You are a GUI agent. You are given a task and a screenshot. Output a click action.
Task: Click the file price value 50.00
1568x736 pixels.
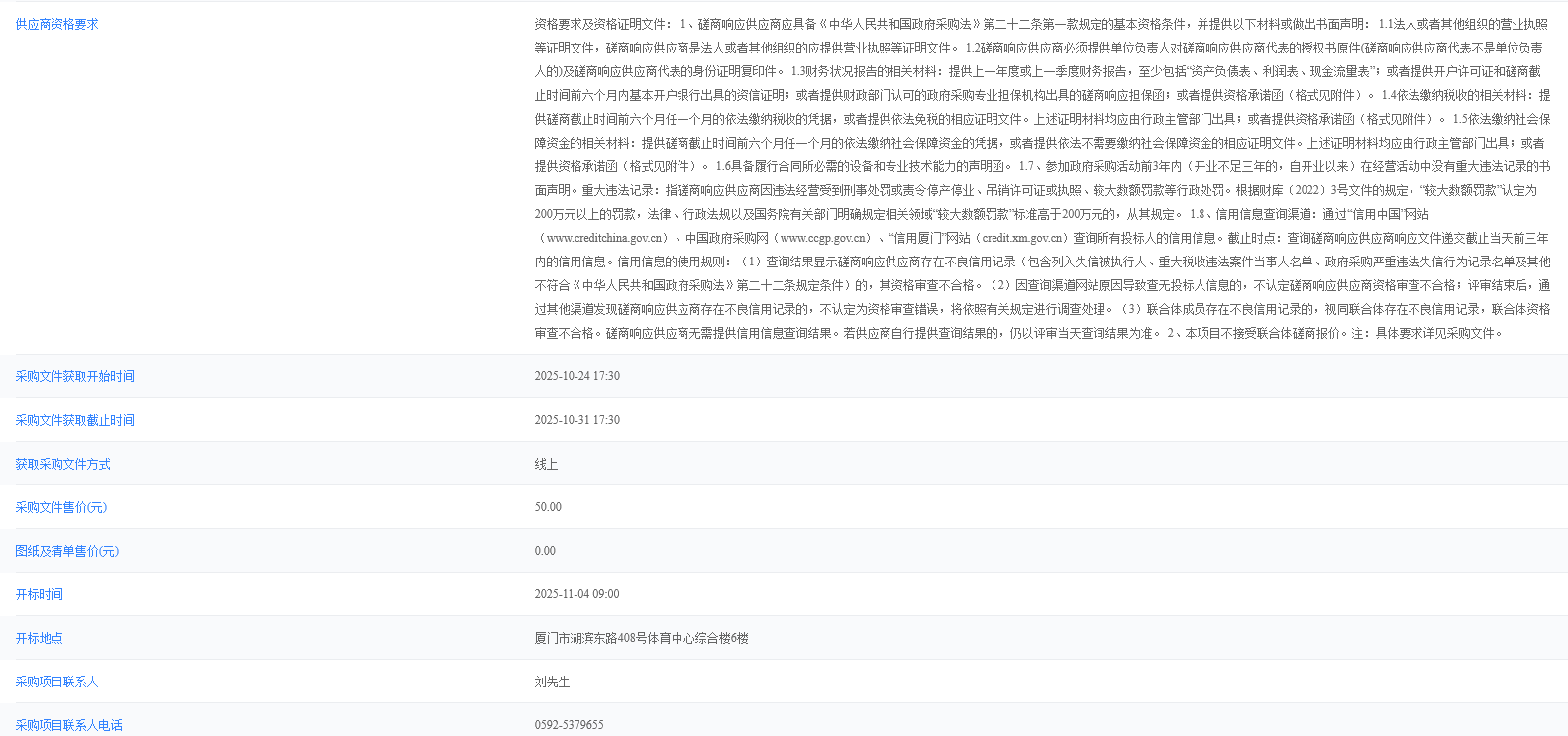(548, 507)
